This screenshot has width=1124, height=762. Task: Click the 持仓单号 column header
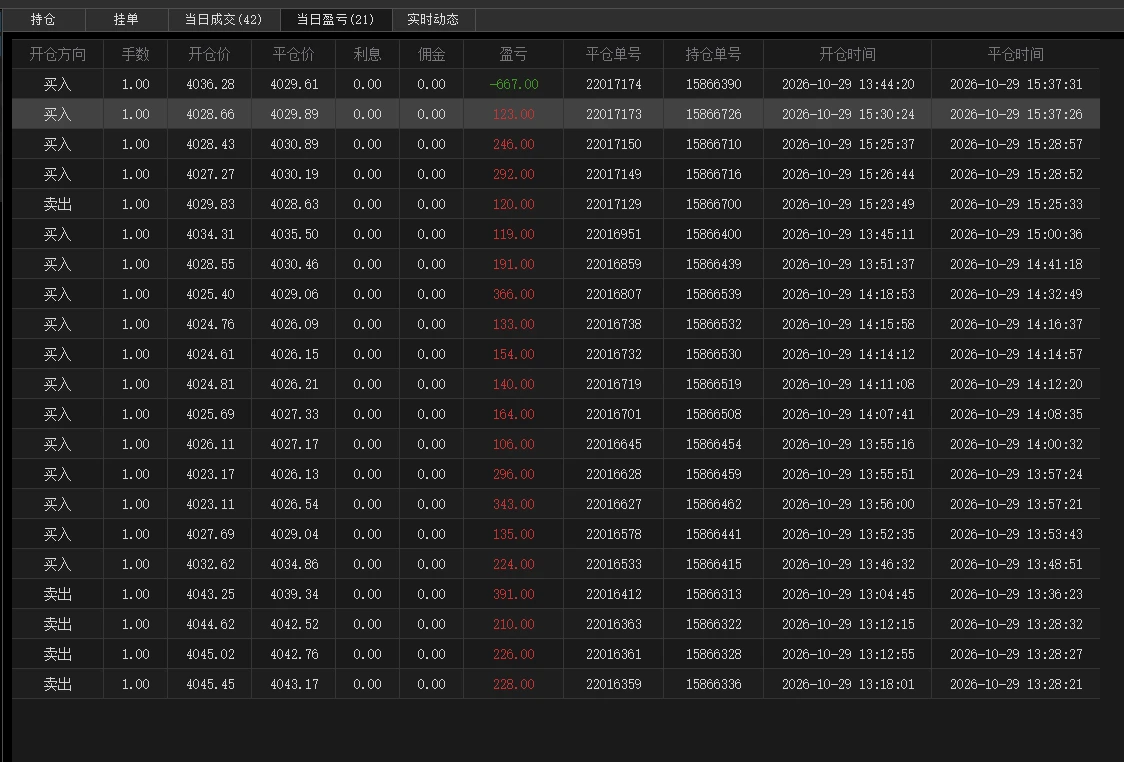[713, 54]
